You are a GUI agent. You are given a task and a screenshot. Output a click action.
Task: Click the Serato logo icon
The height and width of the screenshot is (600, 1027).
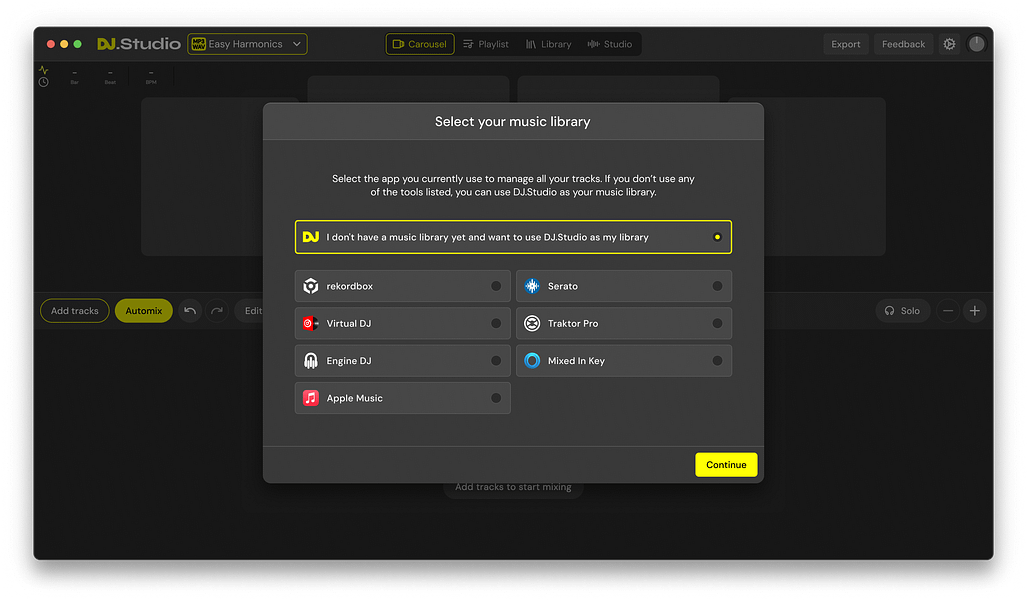coord(532,286)
